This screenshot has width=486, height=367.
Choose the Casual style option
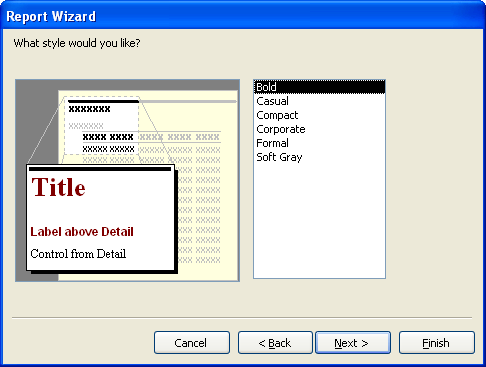(x=319, y=101)
